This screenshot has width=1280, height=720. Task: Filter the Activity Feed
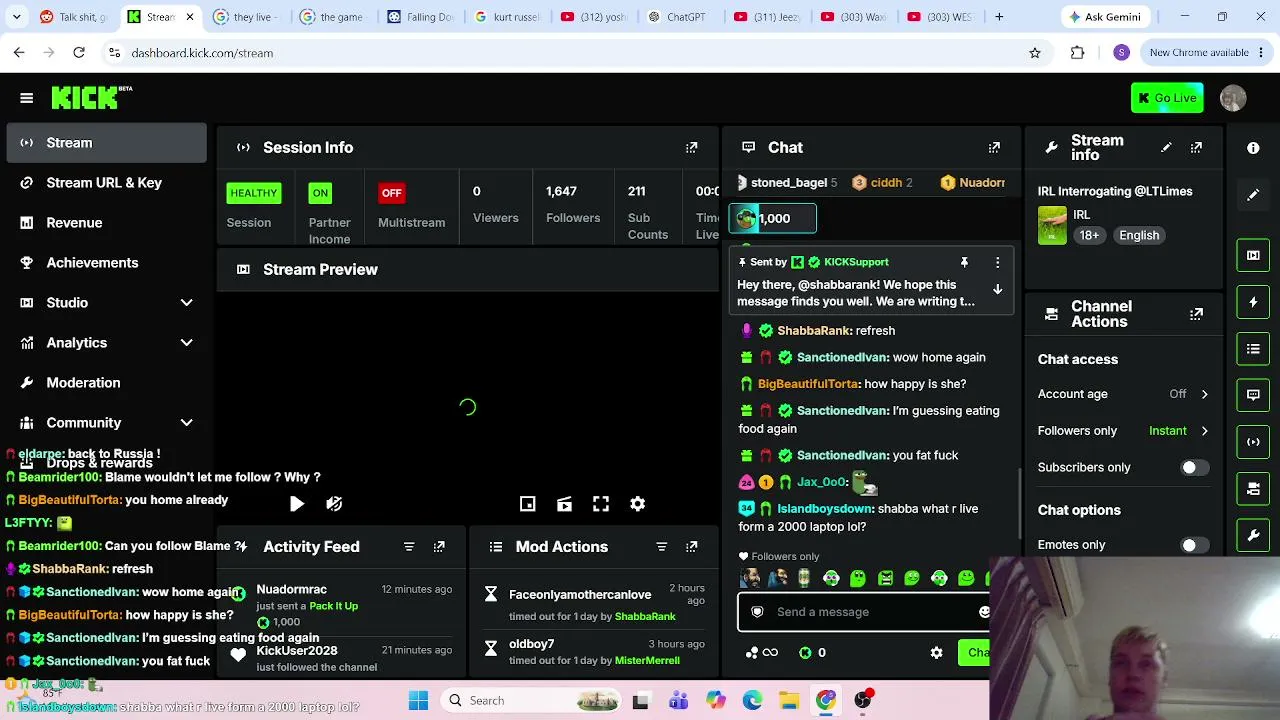[x=409, y=547]
